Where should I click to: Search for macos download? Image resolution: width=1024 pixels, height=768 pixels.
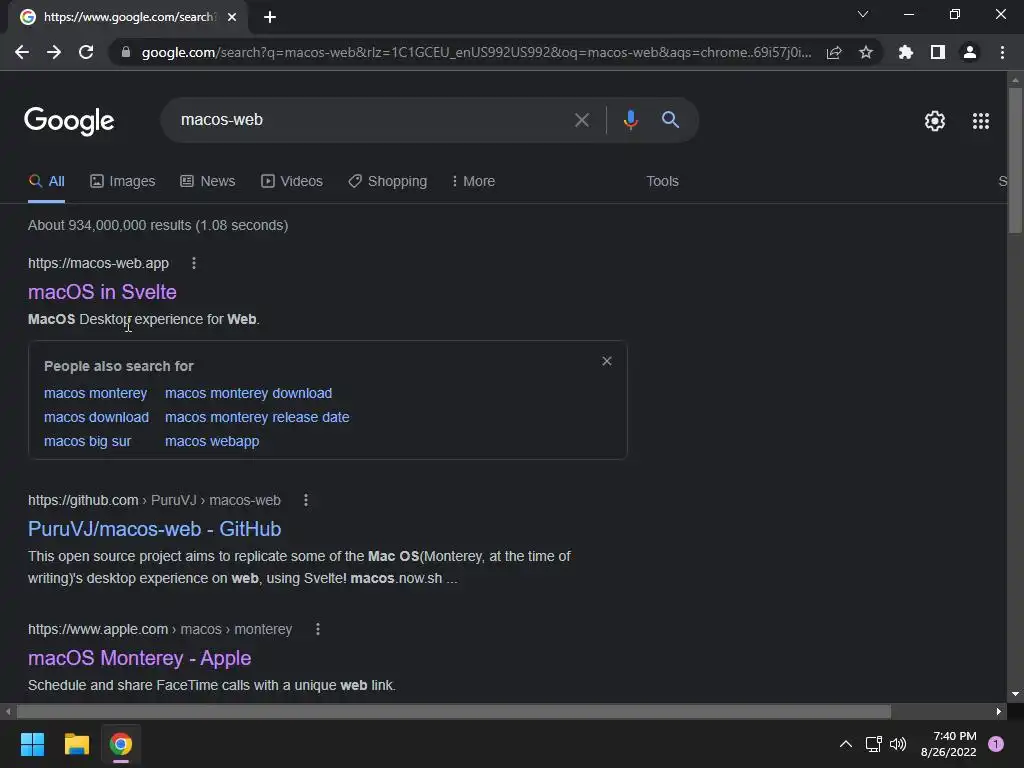[96, 417]
